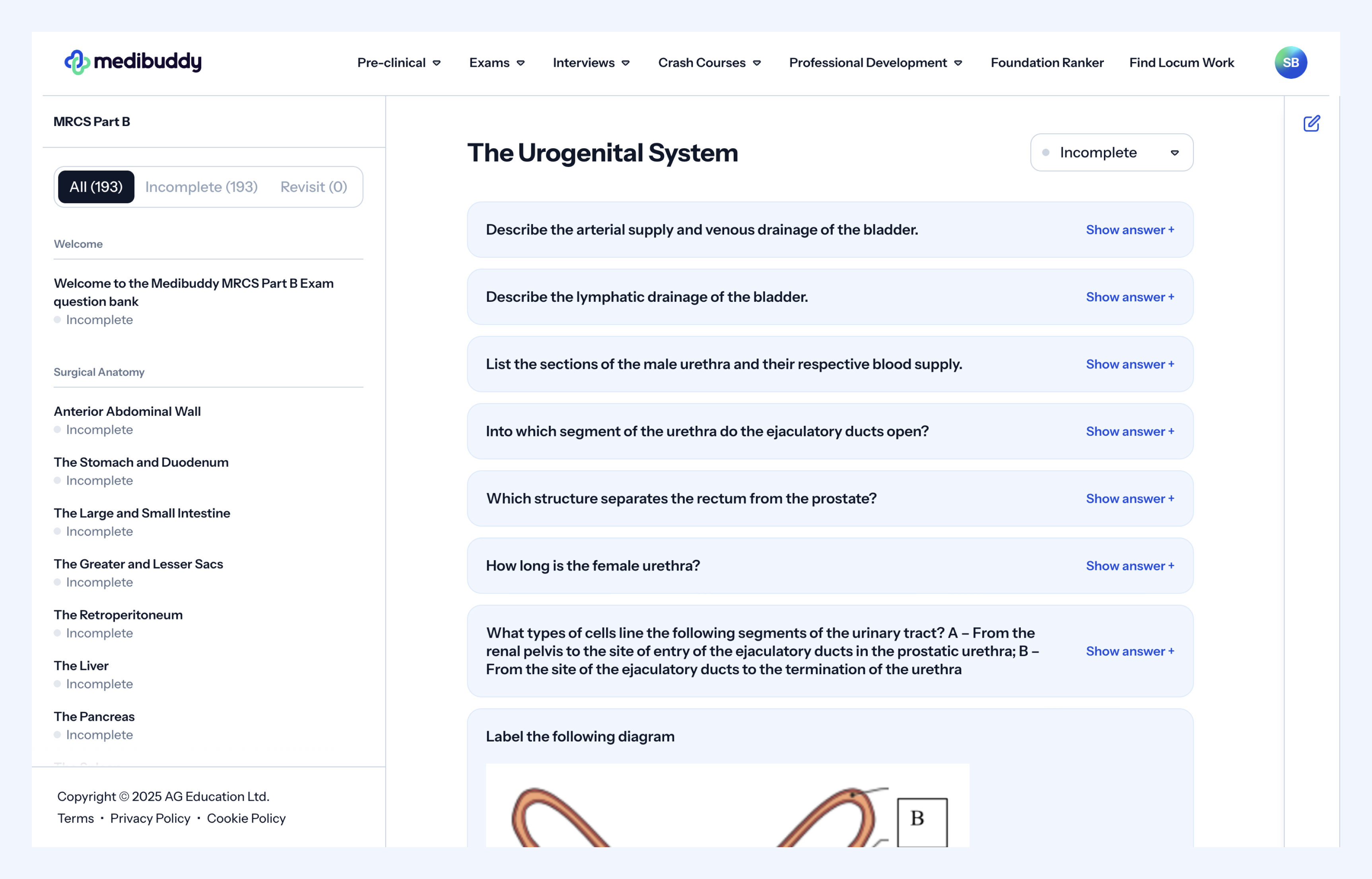Open the Incomplete status dropdown
1372x879 pixels.
(1111, 152)
